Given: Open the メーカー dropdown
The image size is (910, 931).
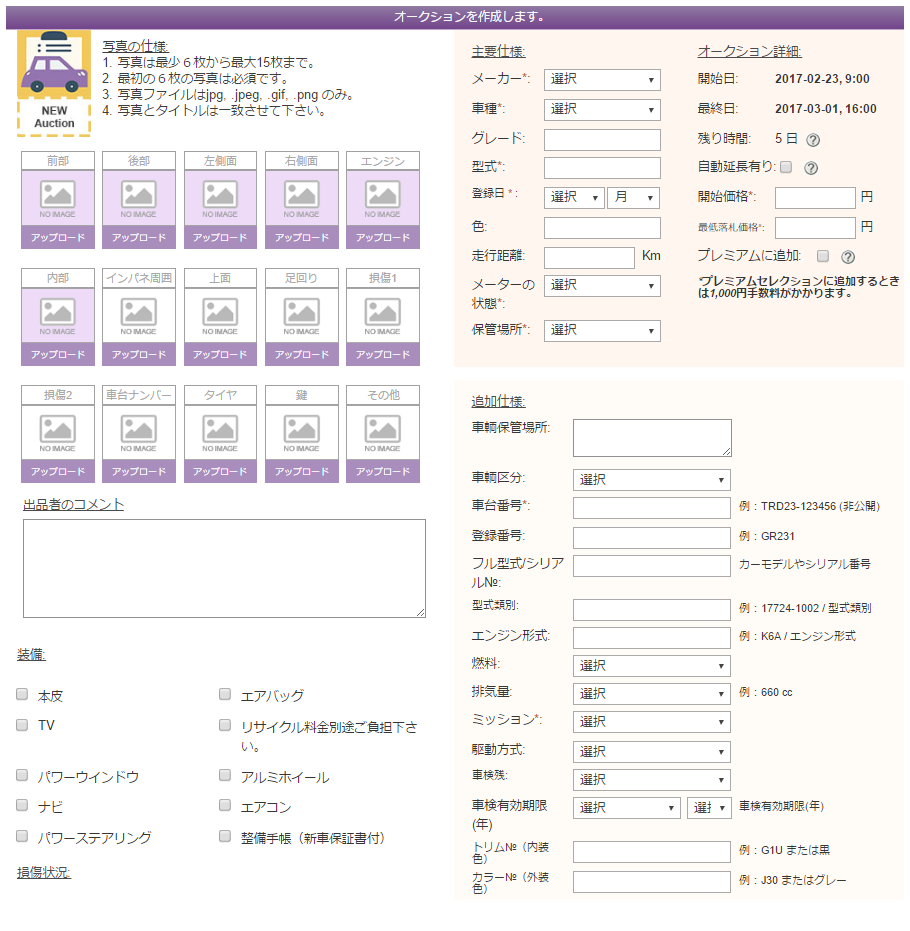Looking at the screenshot, I should click(x=602, y=80).
